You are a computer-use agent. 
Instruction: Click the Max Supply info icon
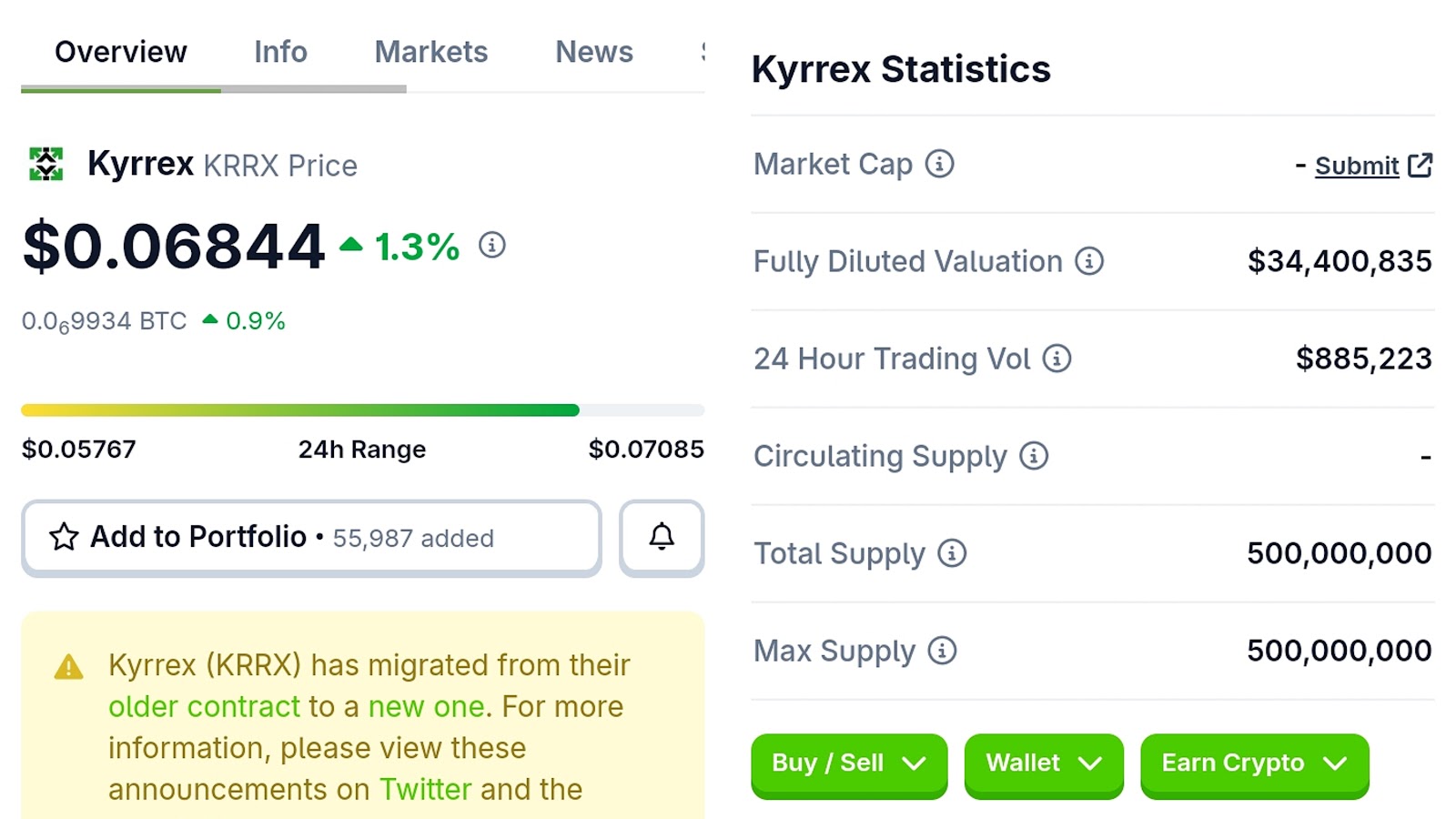point(942,651)
